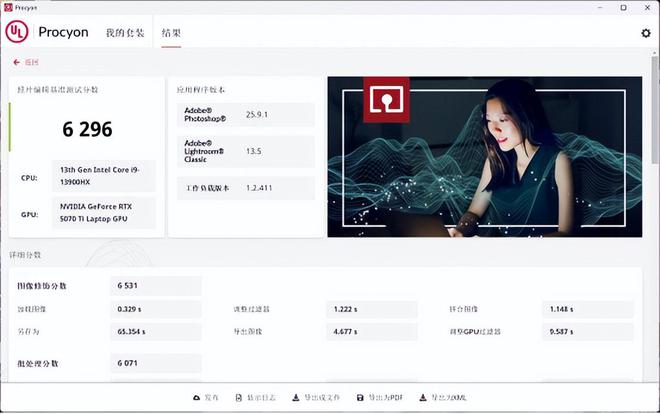This screenshot has width=660, height=414.
Task: Click the 4.677 s timing value
Action: [372, 332]
